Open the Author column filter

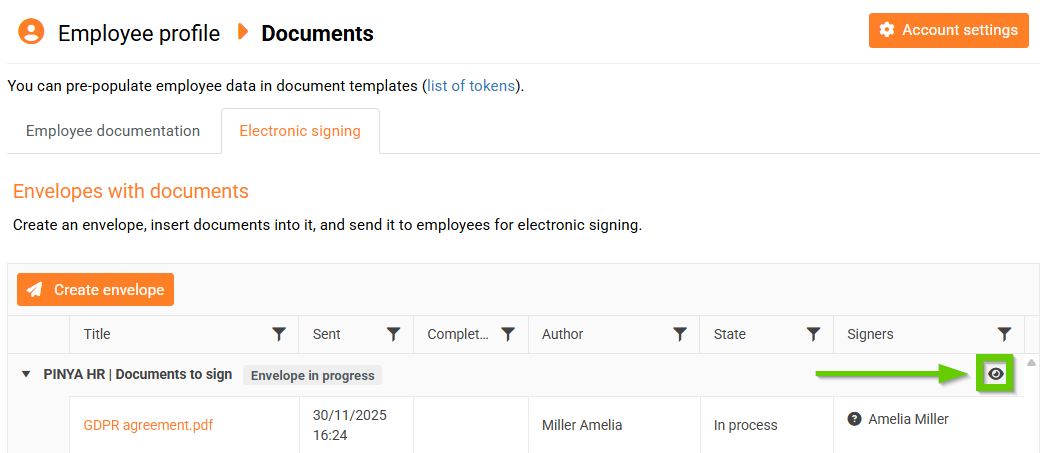pos(680,334)
